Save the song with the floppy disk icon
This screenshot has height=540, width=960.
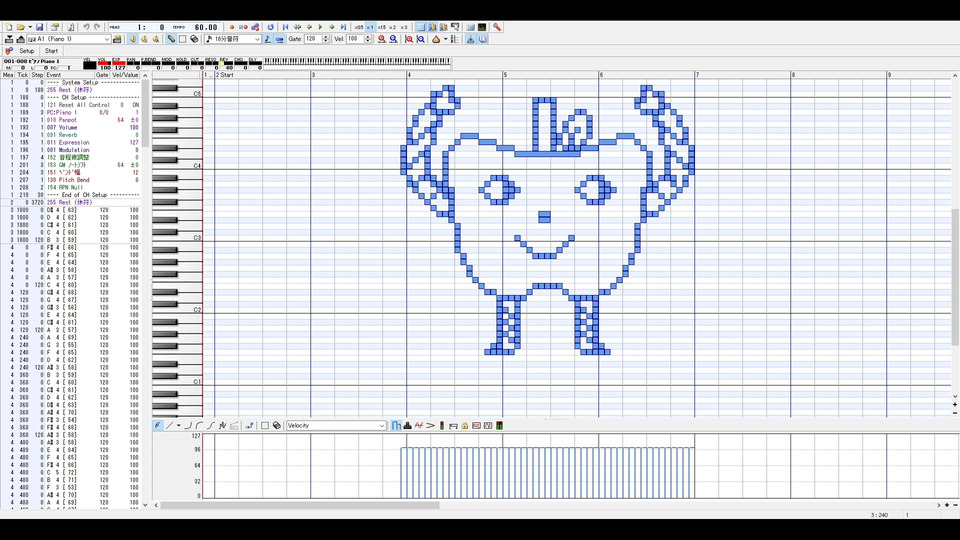[x=39, y=27]
